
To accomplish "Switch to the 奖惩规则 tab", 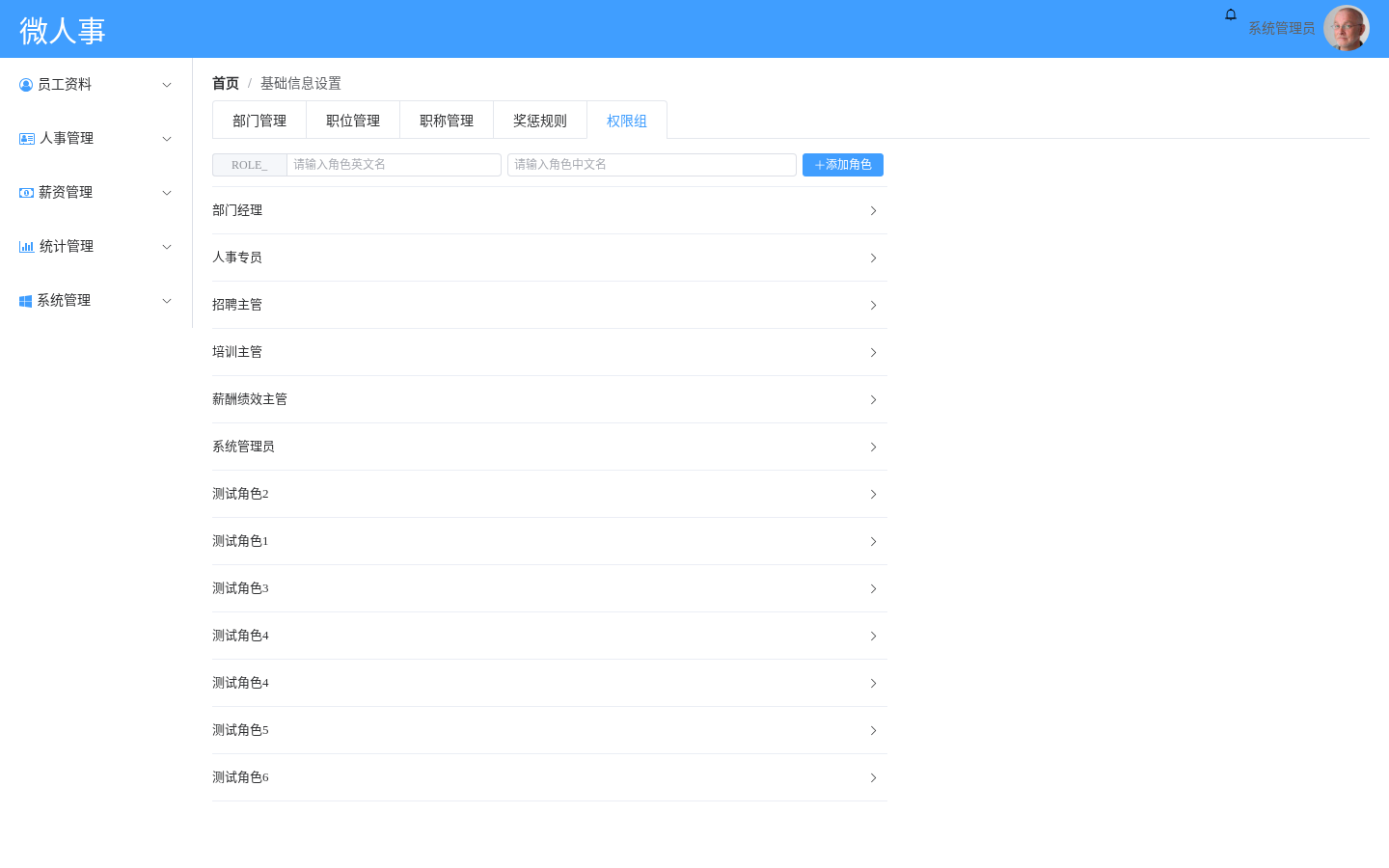I will click(540, 121).
